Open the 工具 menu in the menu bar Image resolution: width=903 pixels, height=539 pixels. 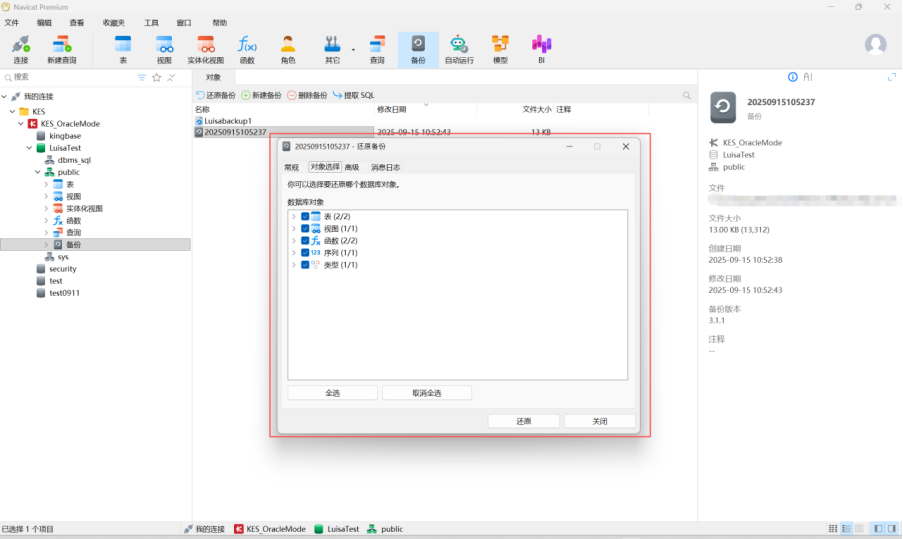point(151,22)
